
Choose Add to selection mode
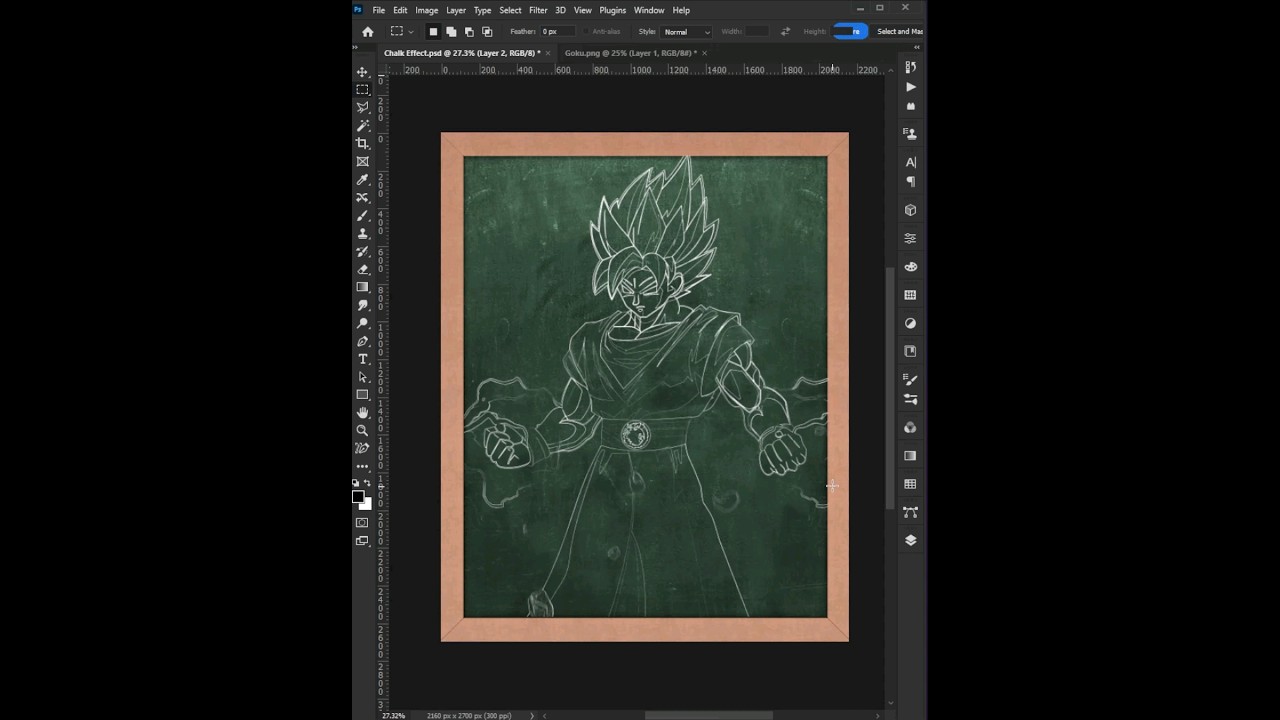click(x=451, y=32)
